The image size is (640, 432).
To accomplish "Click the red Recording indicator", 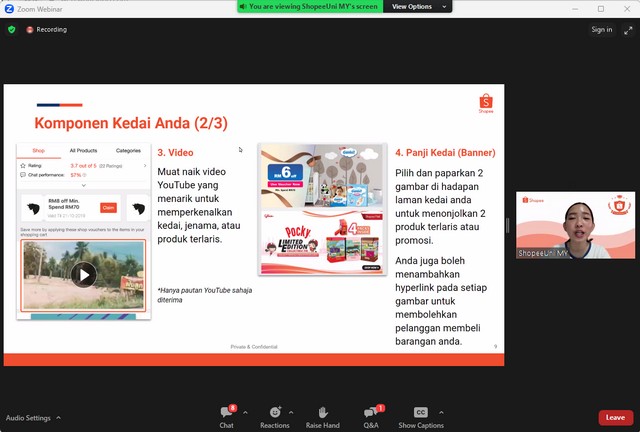I will click(46, 30).
